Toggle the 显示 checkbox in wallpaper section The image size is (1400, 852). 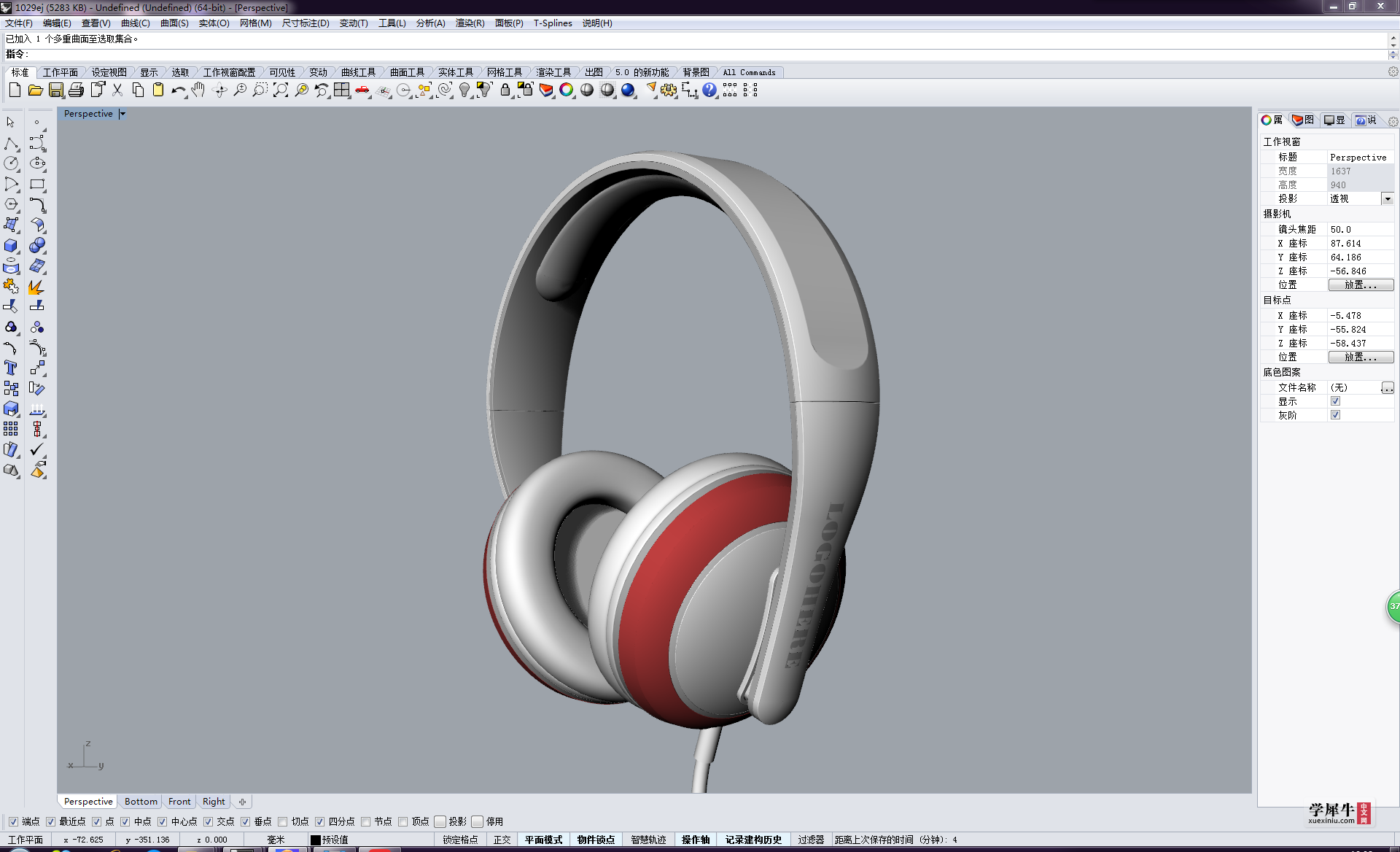(x=1335, y=401)
